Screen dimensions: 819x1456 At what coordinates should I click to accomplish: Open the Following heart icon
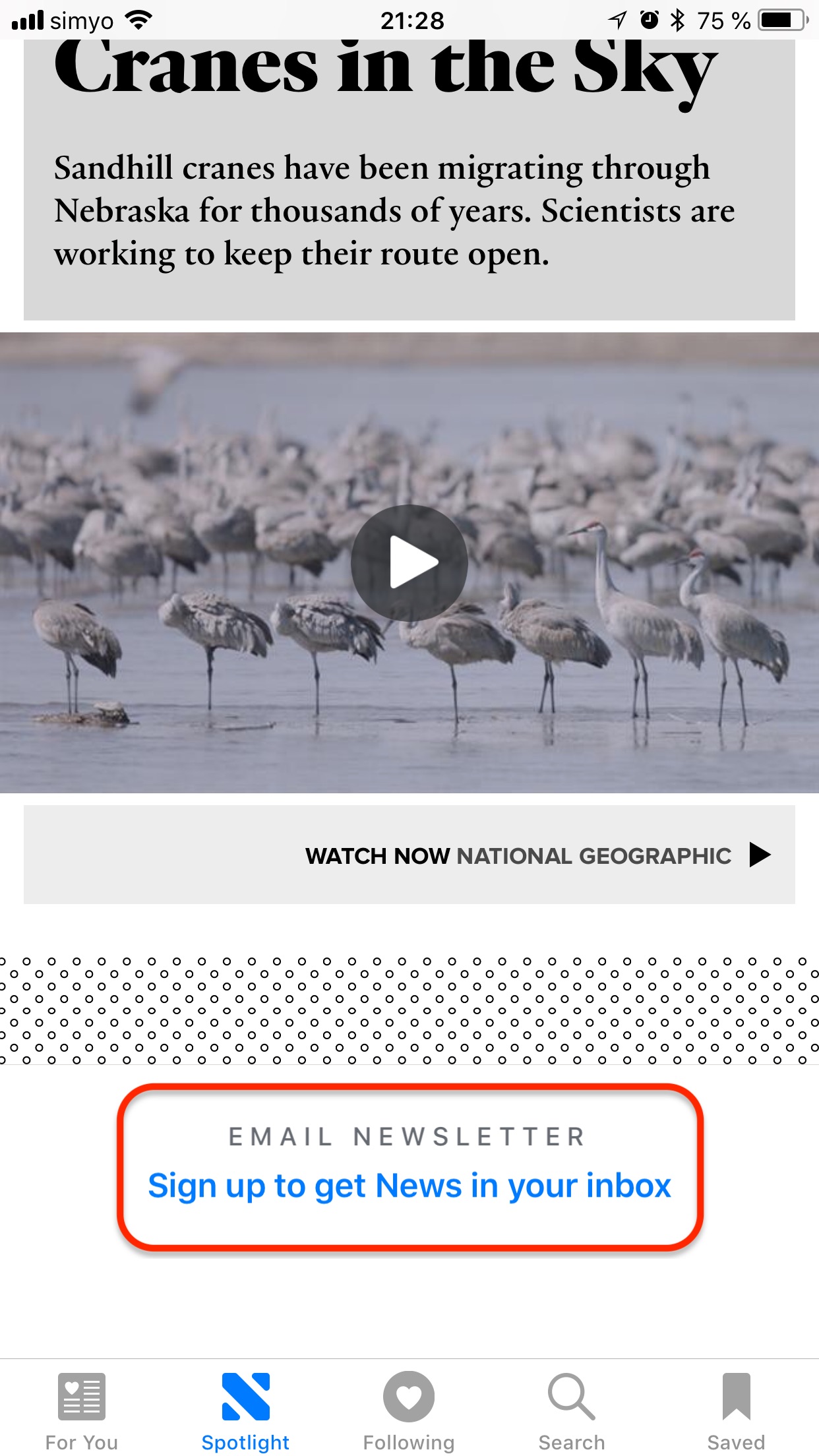pyautogui.click(x=409, y=1397)
